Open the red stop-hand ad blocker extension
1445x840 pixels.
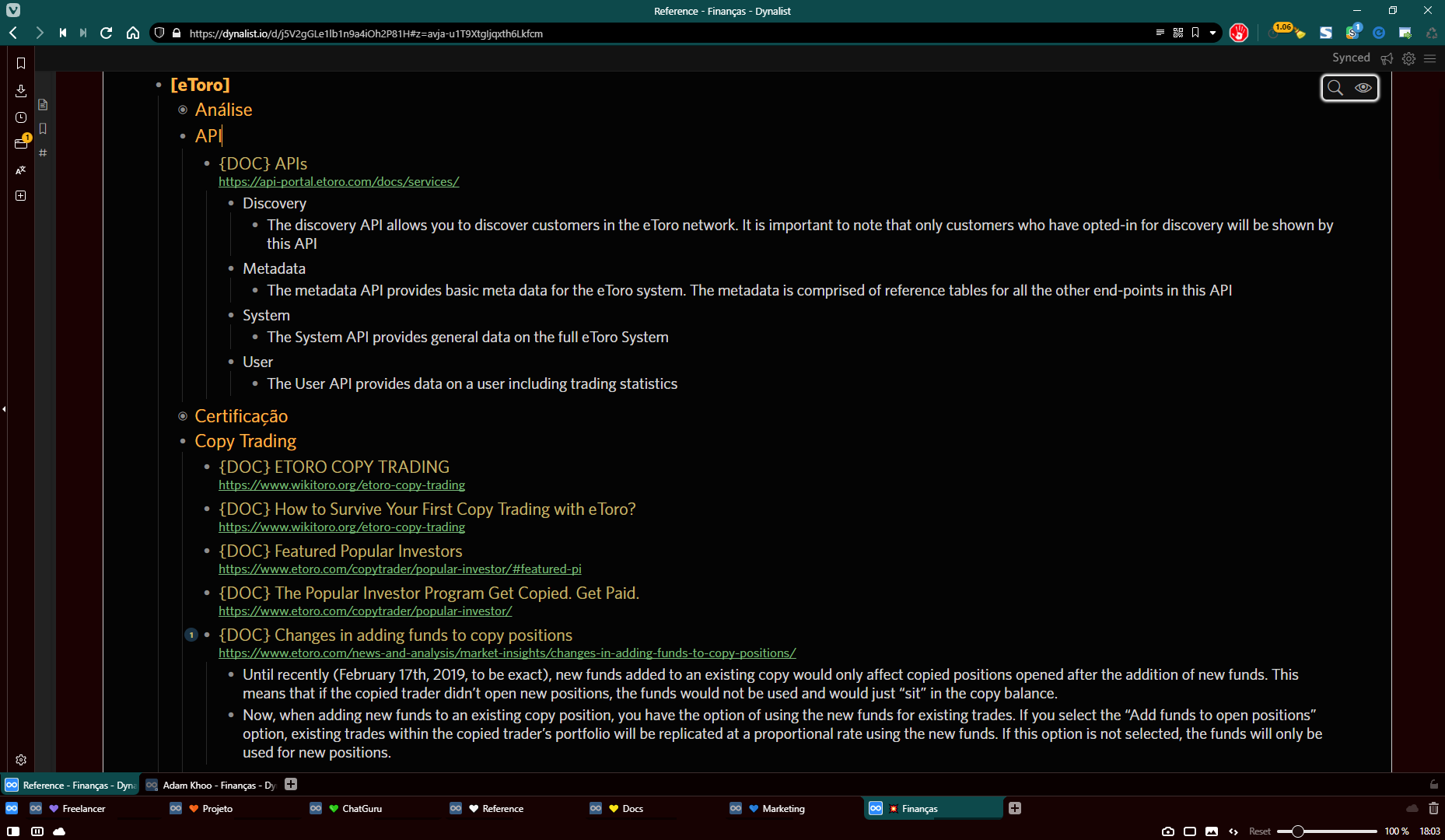click(x=1239, y=33)
